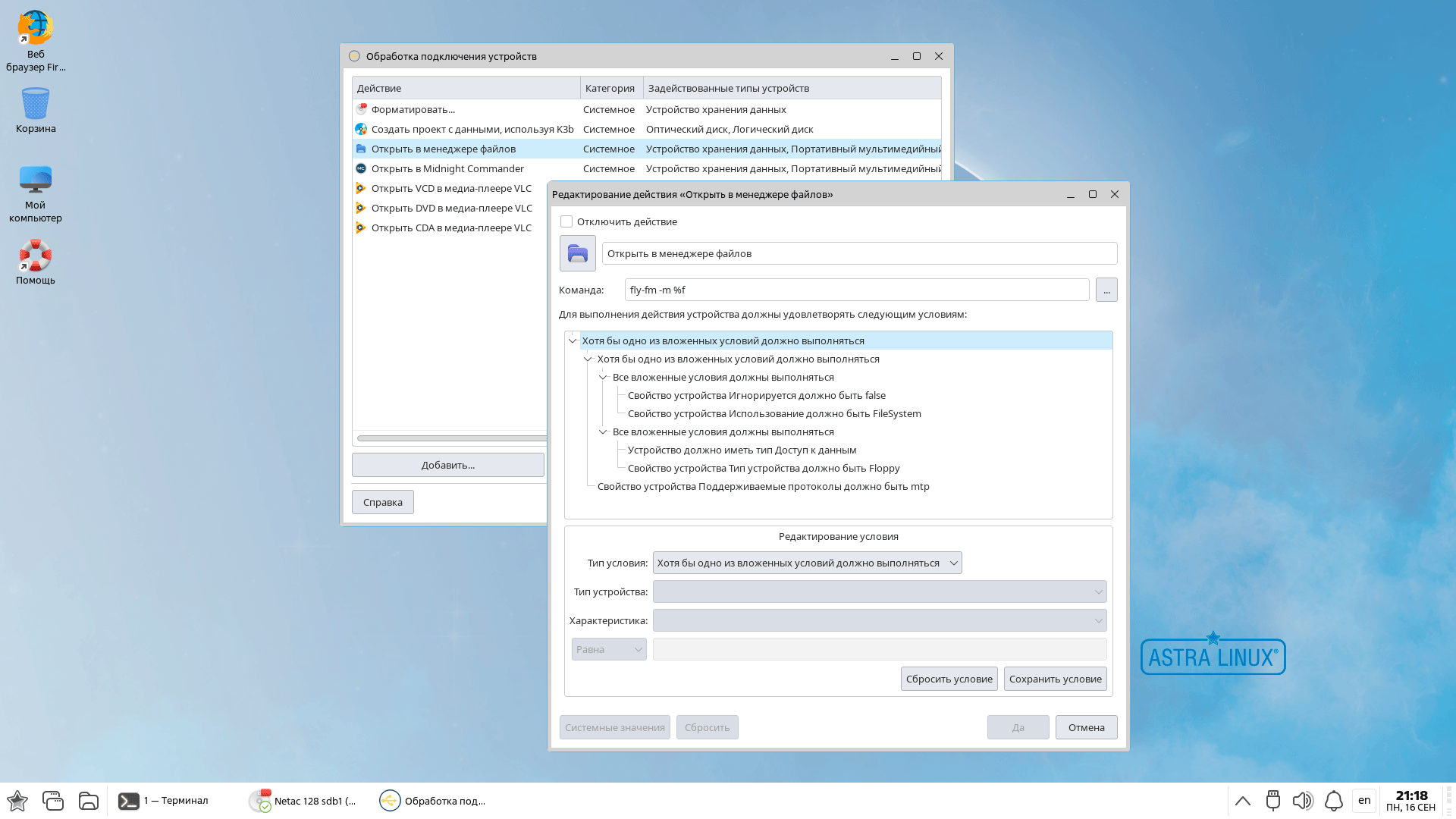
Task: Click the Format action disk icon
Action: tap(361, 109)
